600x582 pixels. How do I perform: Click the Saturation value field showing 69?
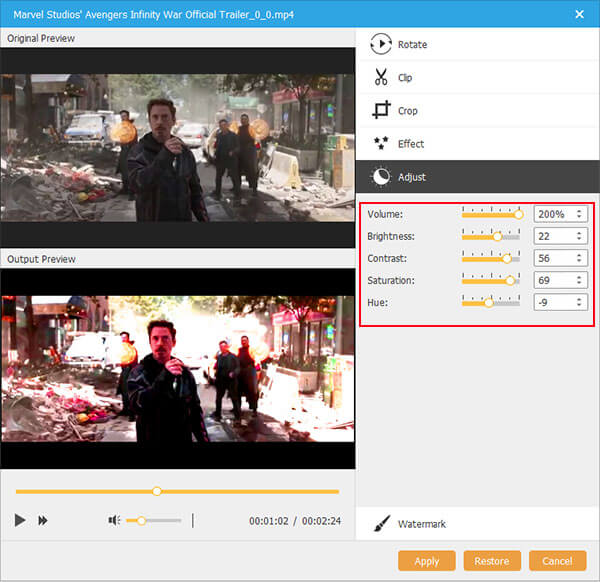(560, 280)
